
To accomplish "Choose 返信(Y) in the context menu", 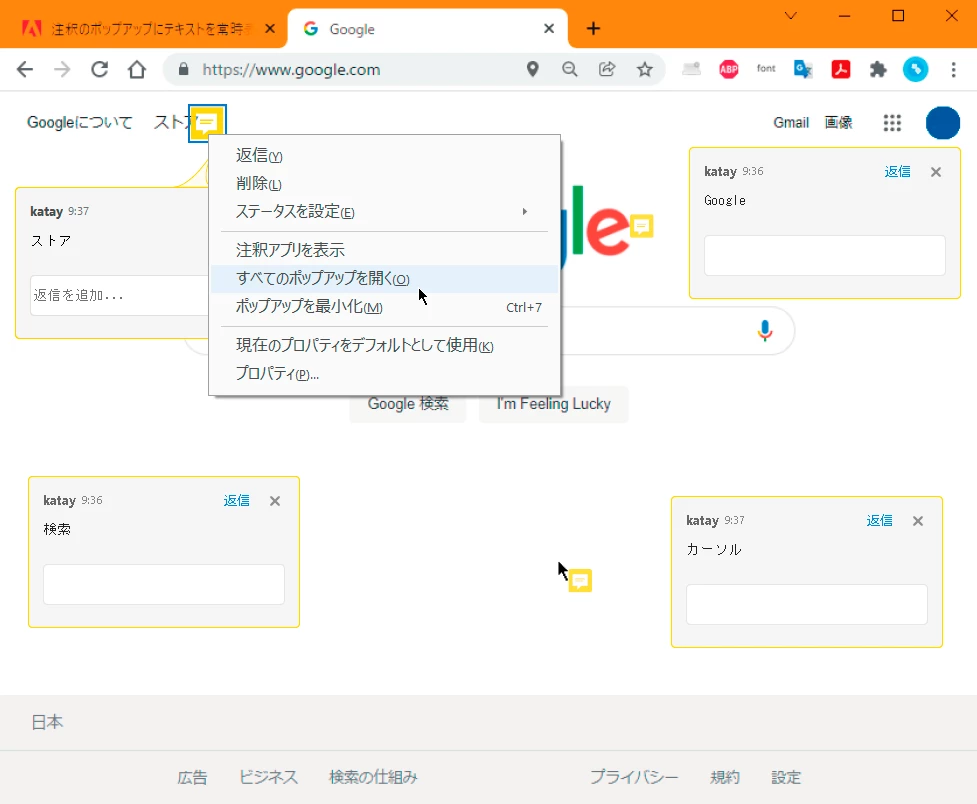I will tap(384, 155).
